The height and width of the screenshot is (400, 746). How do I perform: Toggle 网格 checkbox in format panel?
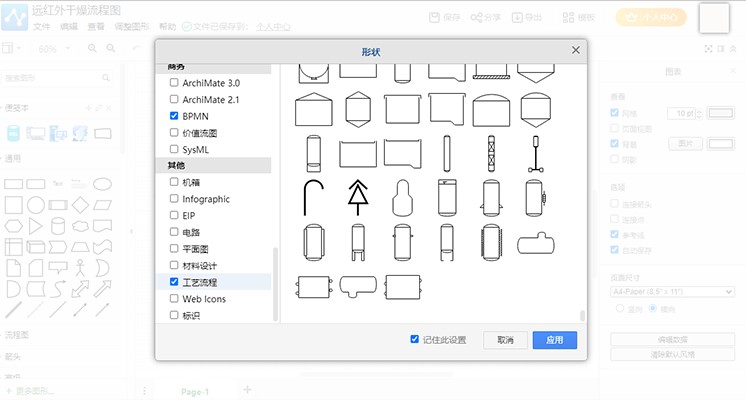[x=614, y=113]
